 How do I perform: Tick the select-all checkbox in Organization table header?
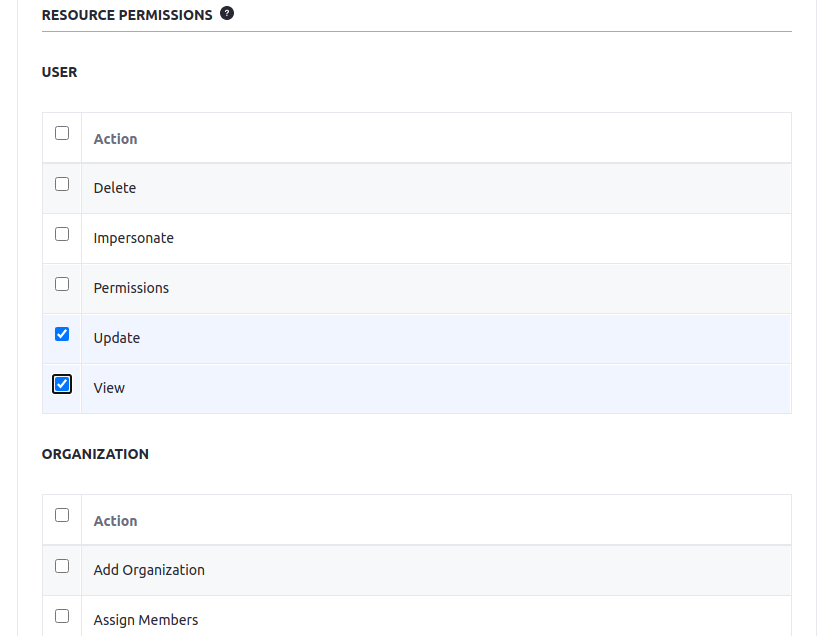click(62, 515)
